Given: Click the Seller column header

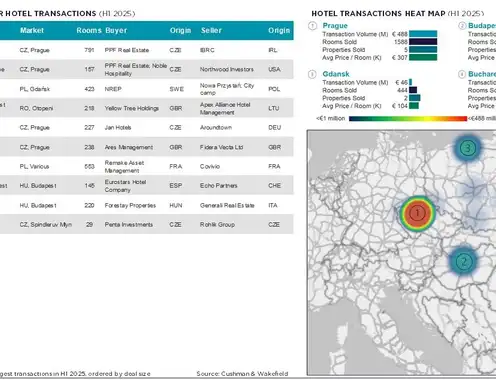Looking at the screenshot, I should click(x=211, y=30).
